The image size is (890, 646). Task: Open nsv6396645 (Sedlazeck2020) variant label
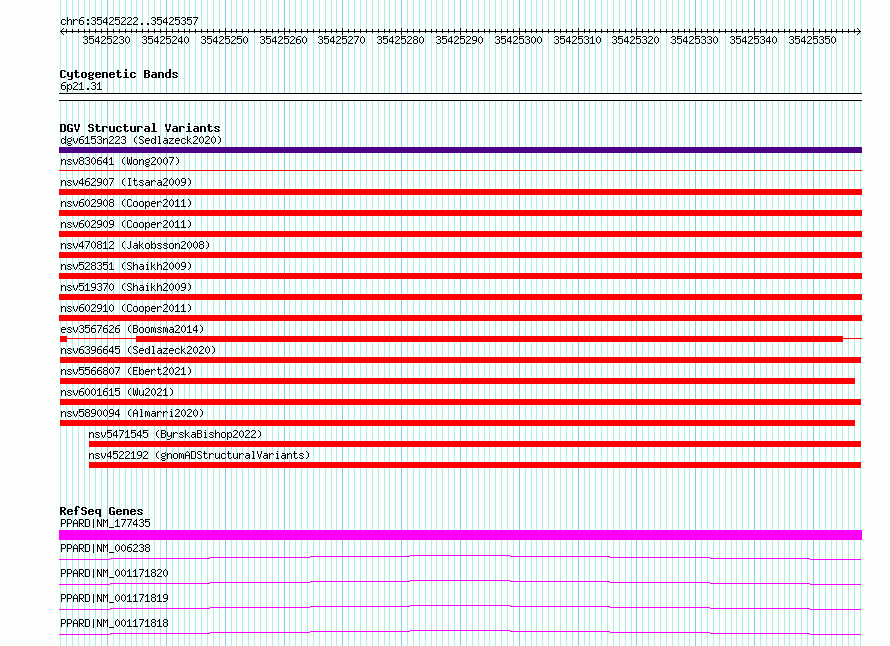point(138,350)
